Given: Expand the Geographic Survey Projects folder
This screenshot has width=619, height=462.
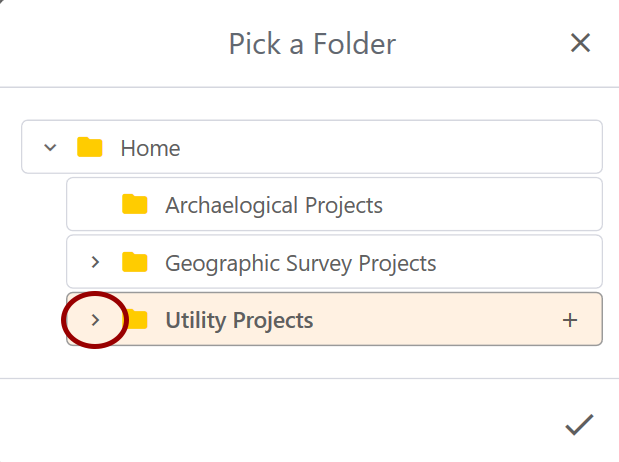Looking at the screenshot, I should pos(95,262).
